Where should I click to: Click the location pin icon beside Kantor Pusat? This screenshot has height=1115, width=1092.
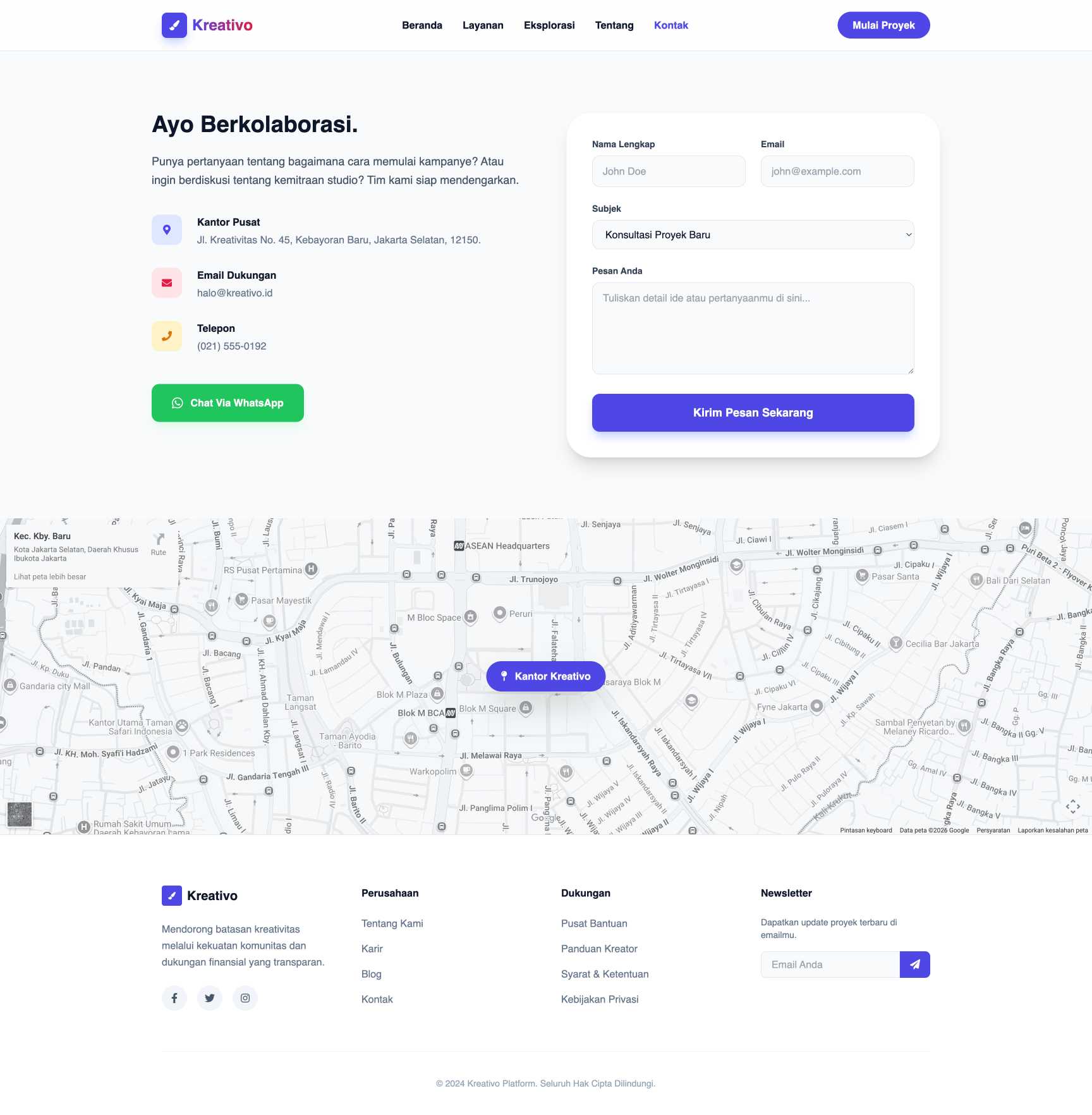pos(166,229)
